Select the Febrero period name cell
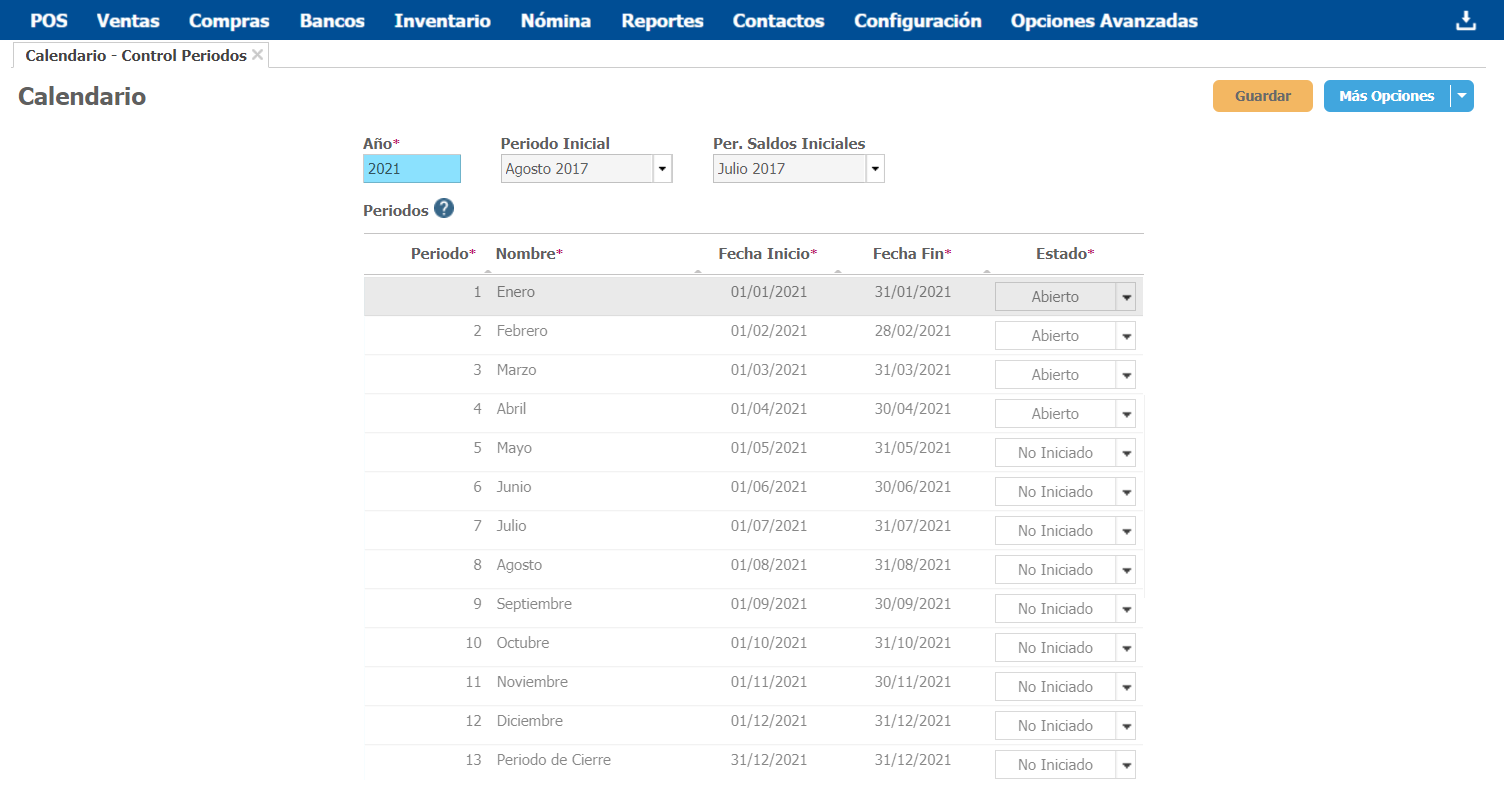Screen dimensions: 1504x786 [522, 331]
